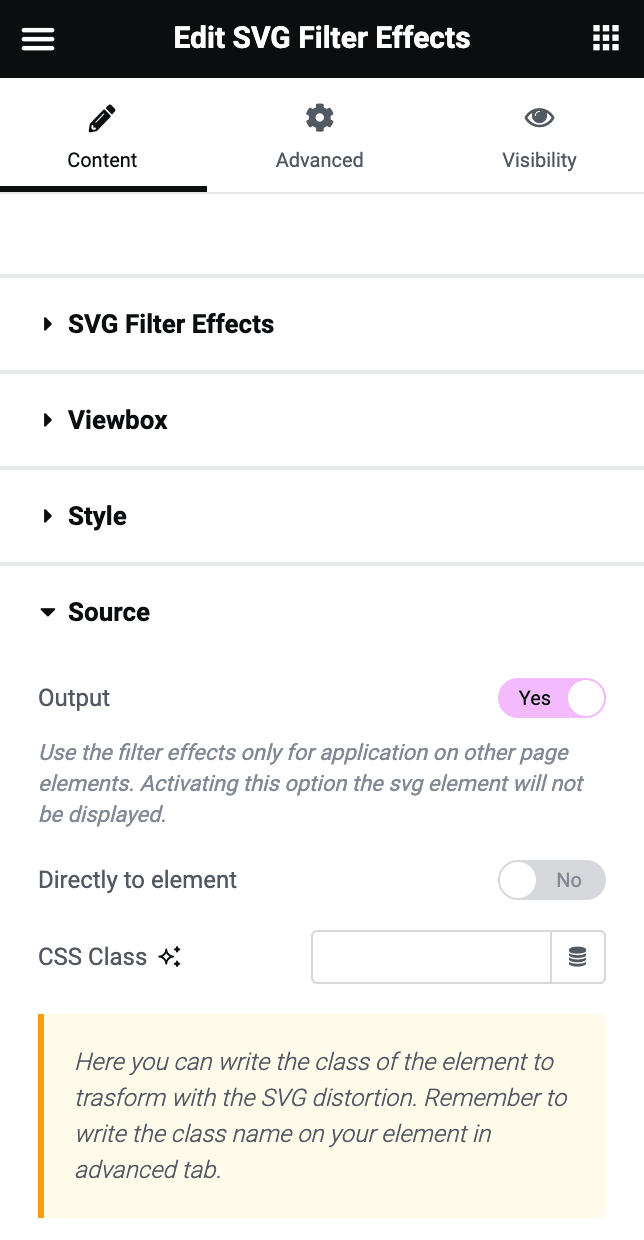
Task: Open the hamburger menu
Action: tap(37, 38)
